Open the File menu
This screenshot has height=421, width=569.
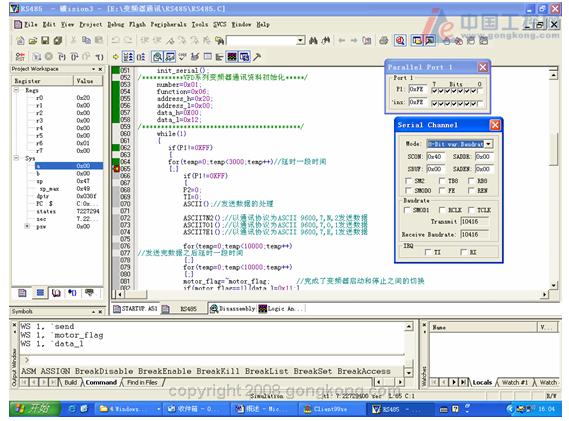tap(30, 25)
